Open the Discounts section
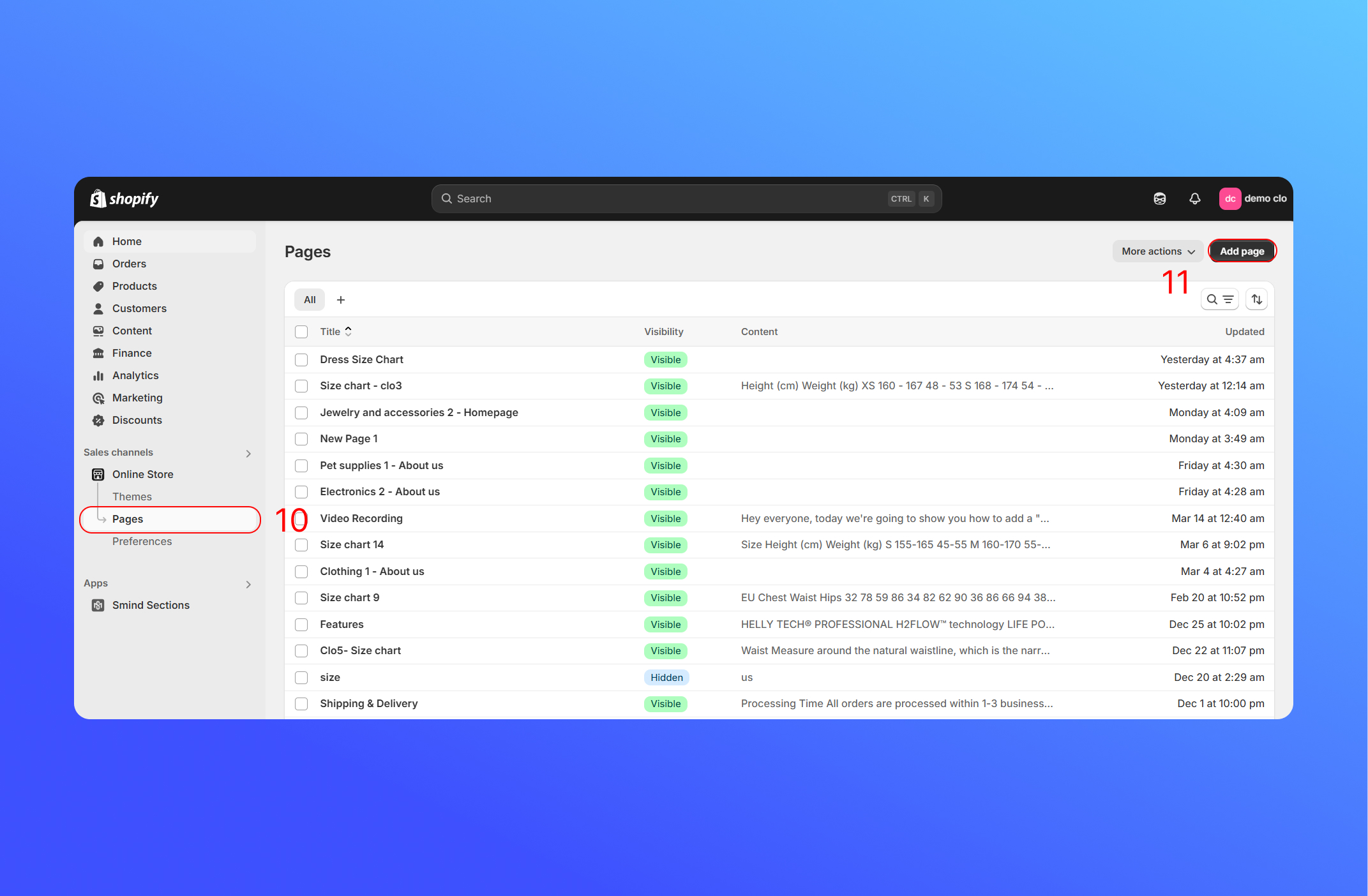This screenshot has height=896, width=1368. coord(137,420)
